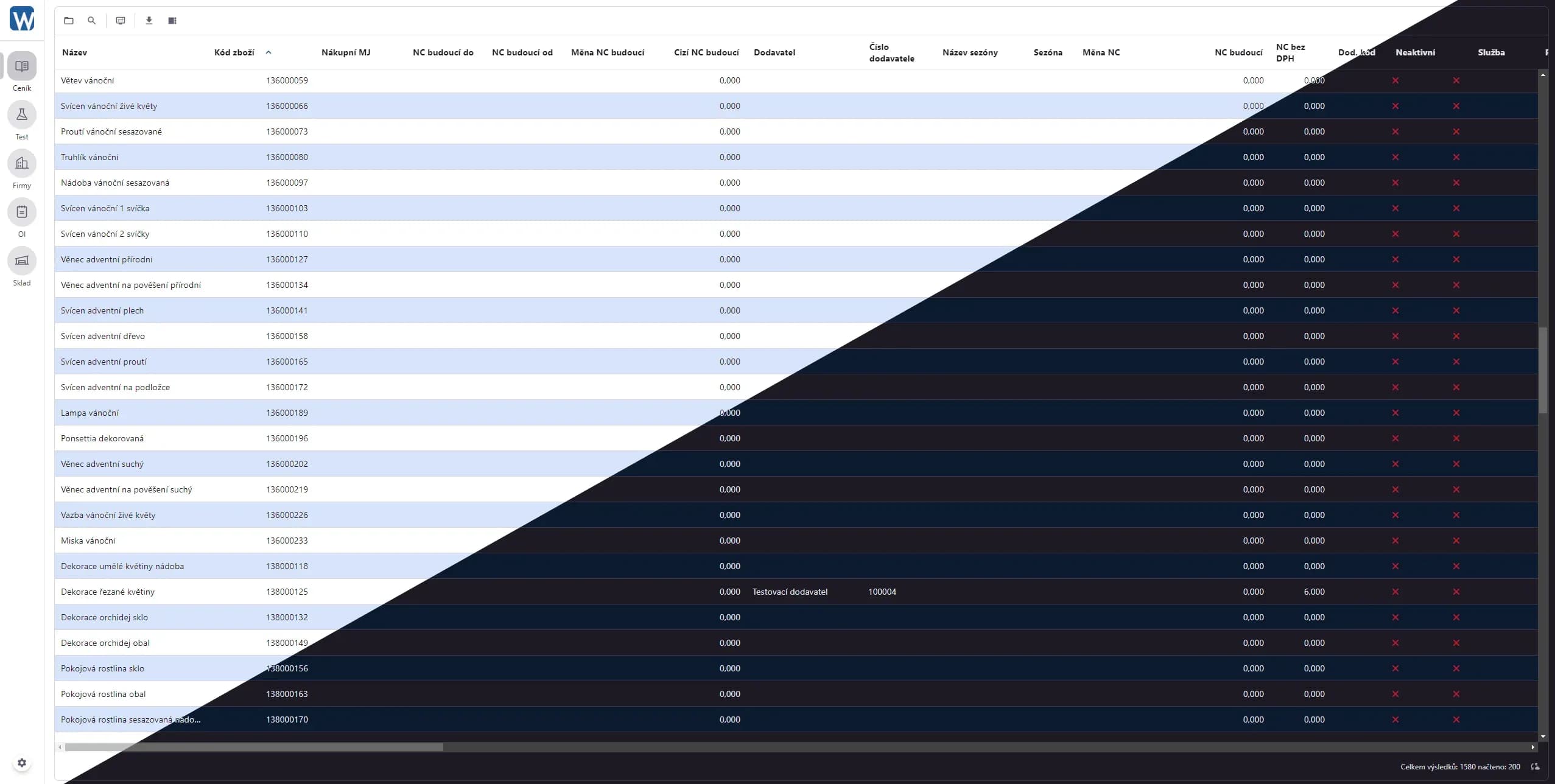Sort by the Dodavatel column header
The height and width of the screenshot is (784, 1555).
(774, 52)
